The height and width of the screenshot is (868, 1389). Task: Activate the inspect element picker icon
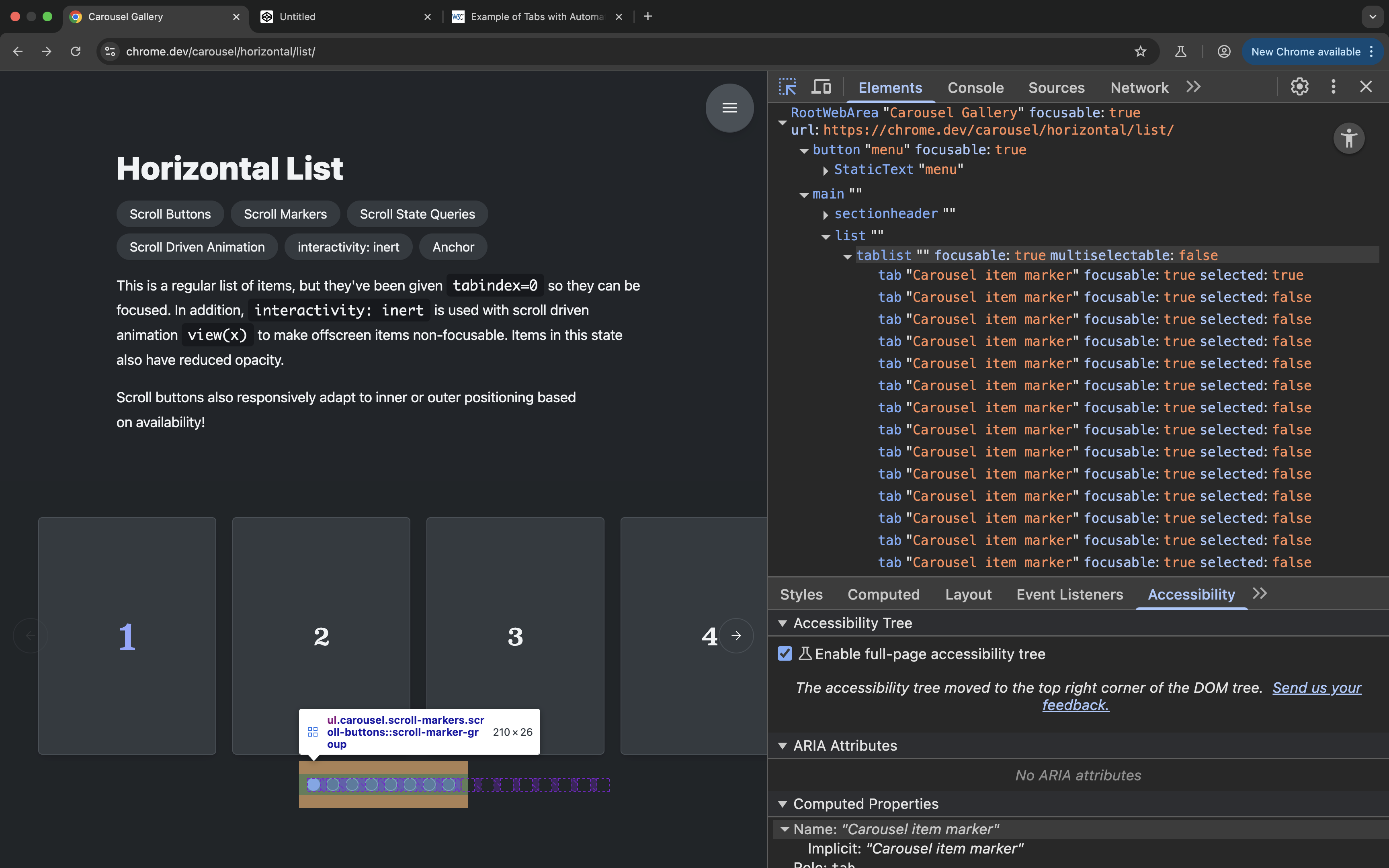click(x=787, y=87)
